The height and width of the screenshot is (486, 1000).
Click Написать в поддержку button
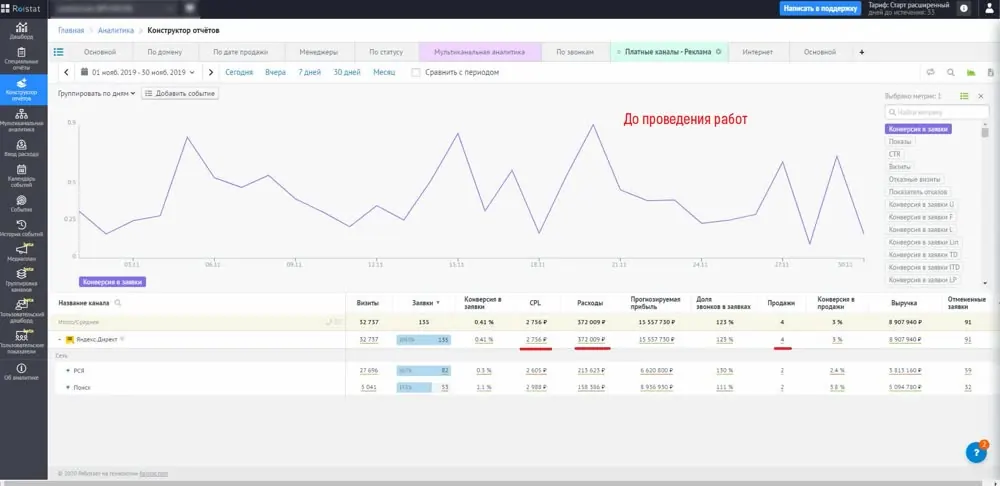click(x=820, y=8)
